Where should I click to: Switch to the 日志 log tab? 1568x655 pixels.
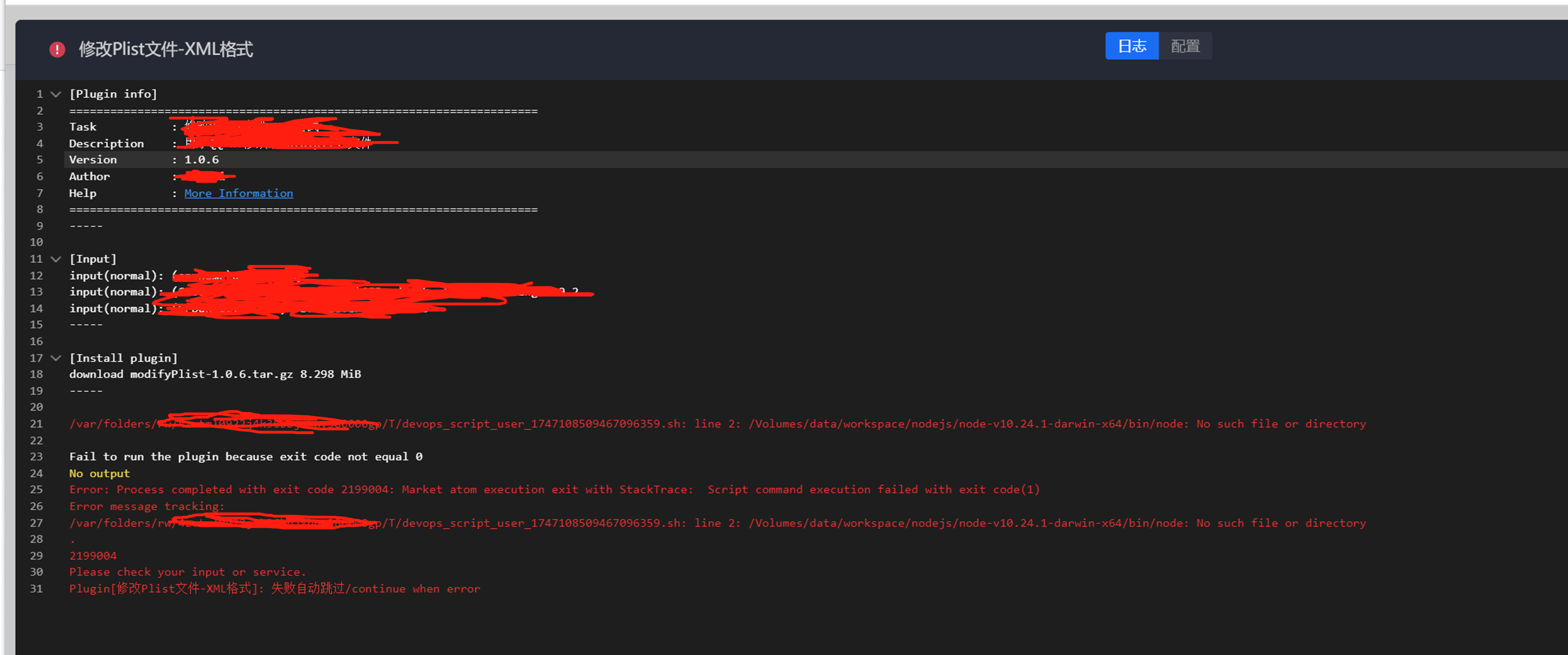tap(1132, 46)
